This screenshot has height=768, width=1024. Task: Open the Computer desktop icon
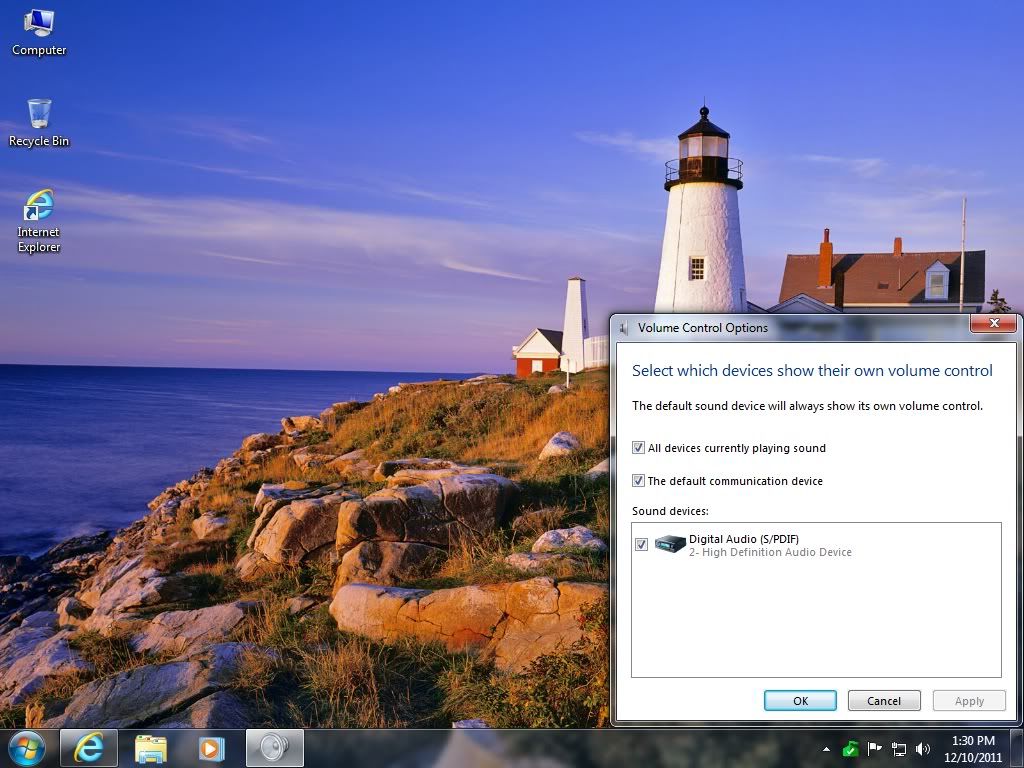(39, 33)
